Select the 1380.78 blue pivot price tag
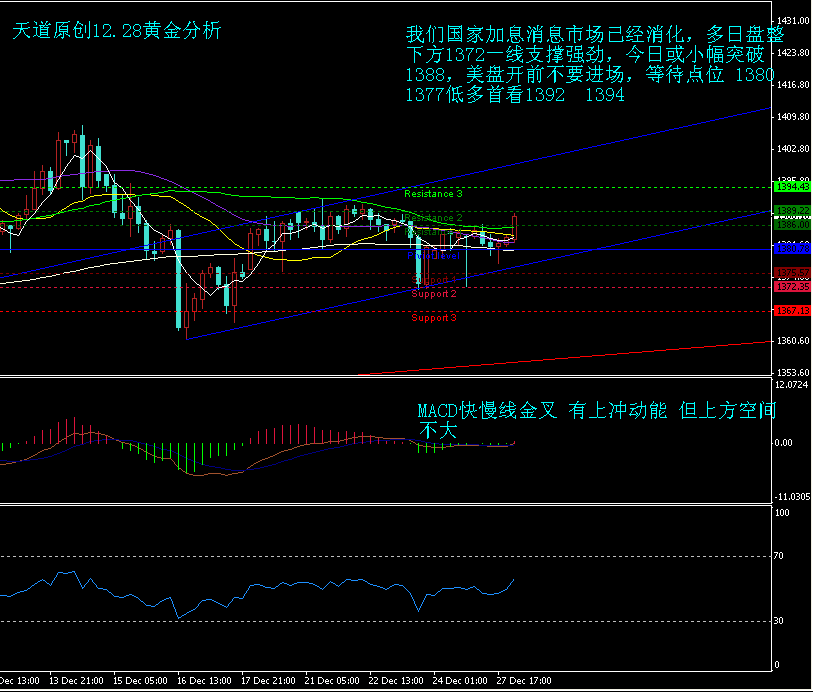Screen dimensions: 813x692 coord(791,248)
